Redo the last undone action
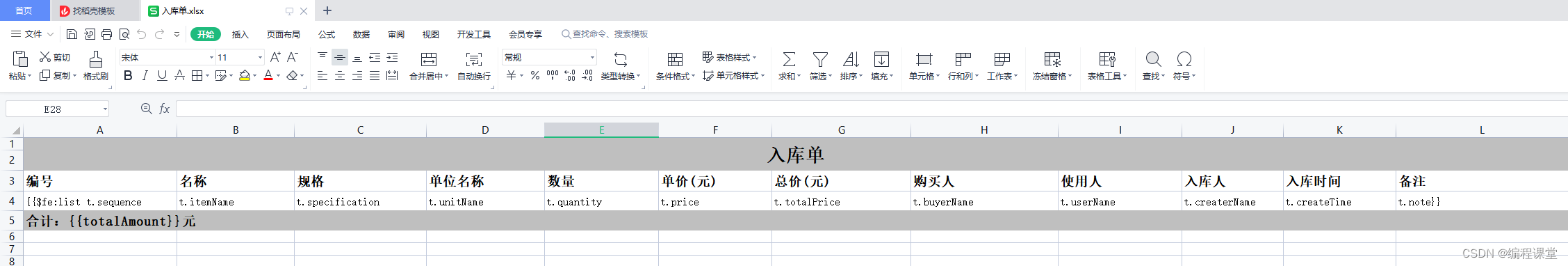Image resolution: width=1568 pixels, height=266 pixels. (x=159, y=34)
